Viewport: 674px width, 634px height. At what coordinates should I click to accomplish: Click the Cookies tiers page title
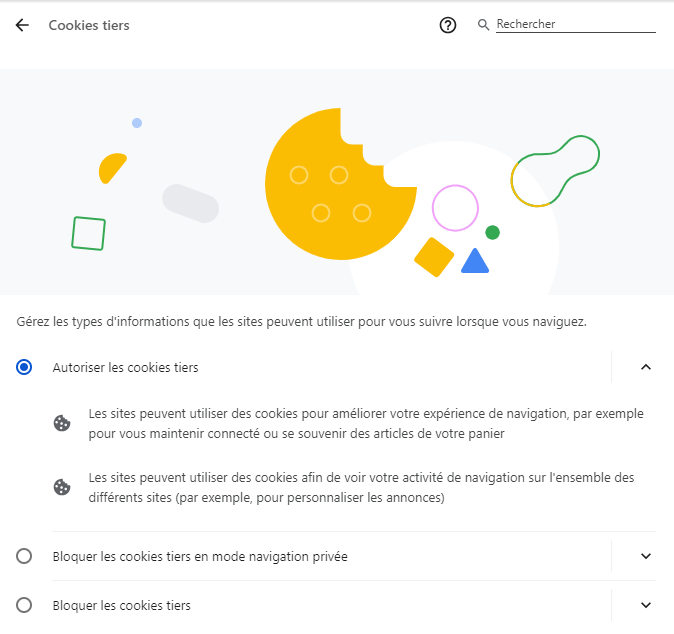pyautogui.click(x=89, y=25)
